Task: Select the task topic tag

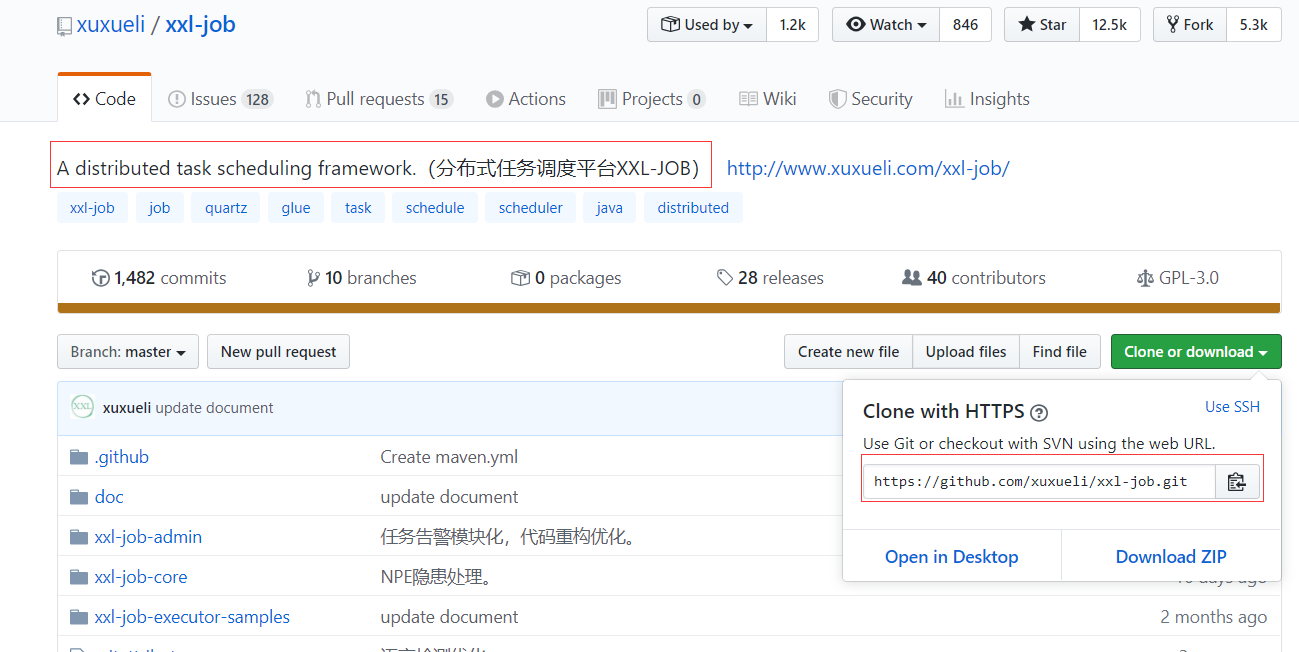Action: [358, 208]
